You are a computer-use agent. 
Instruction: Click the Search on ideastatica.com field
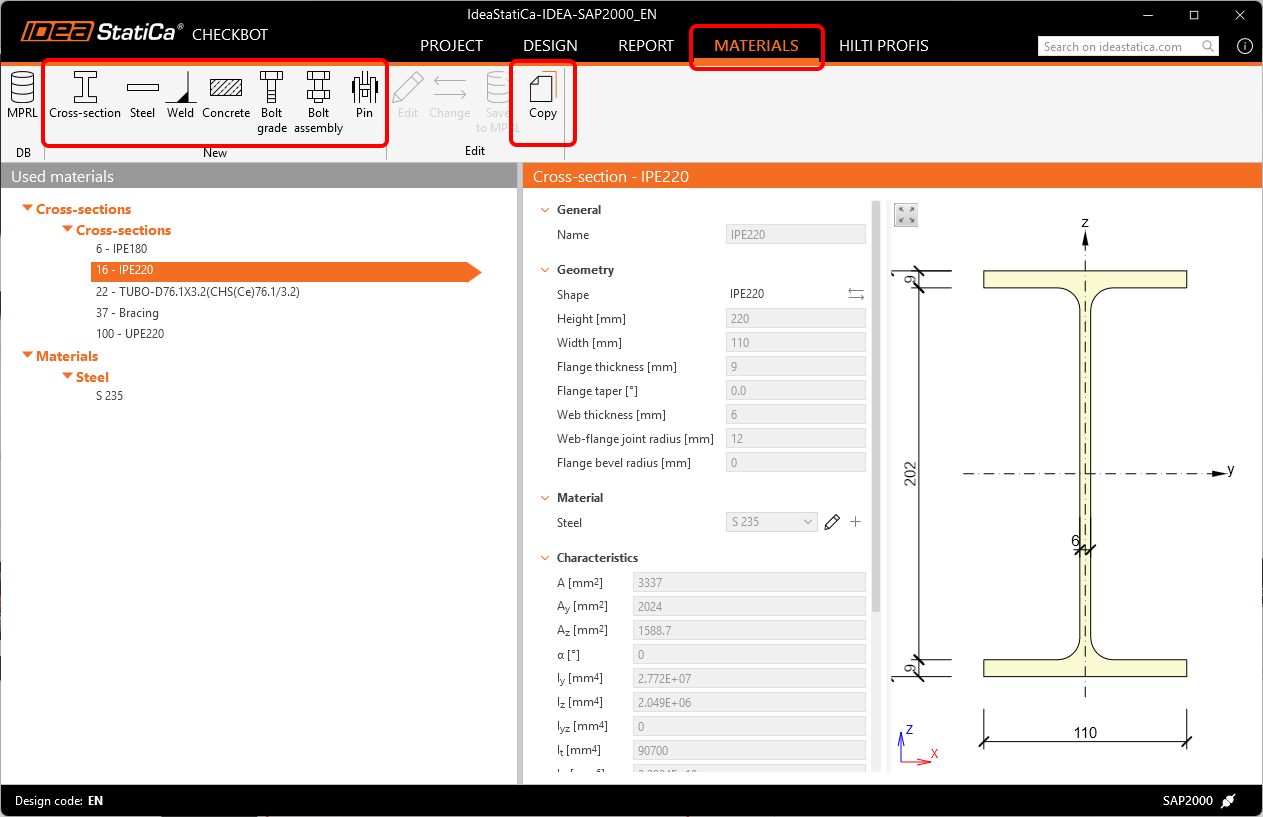(1120, 47)
